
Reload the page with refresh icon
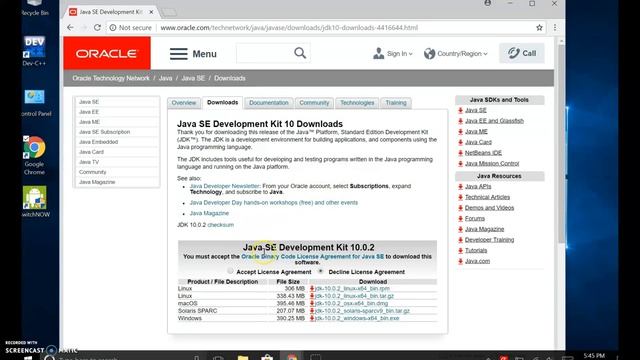tap(97, 27)
